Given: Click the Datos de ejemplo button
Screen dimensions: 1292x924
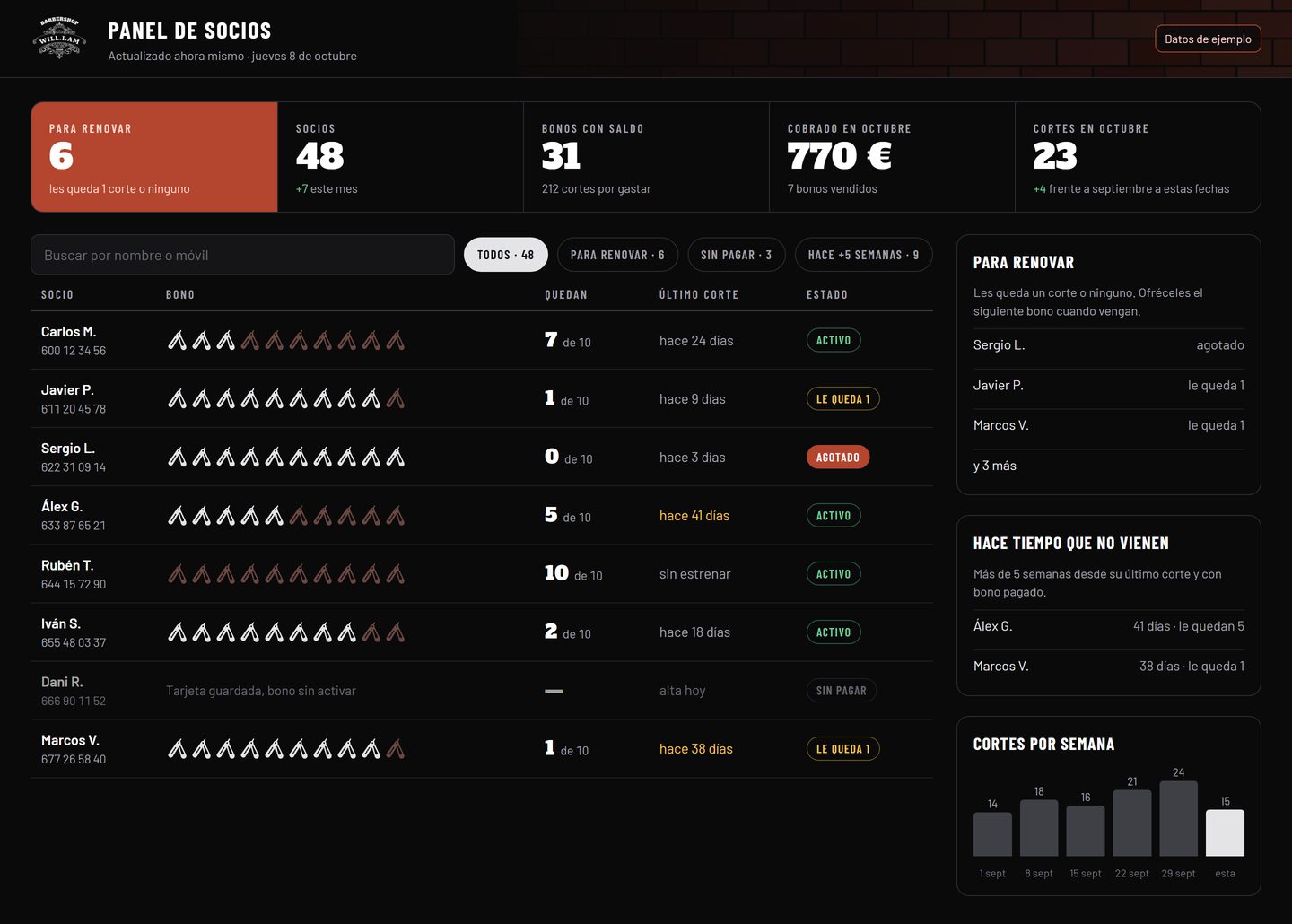Looking at the screenshot, I should point(1208,39).
